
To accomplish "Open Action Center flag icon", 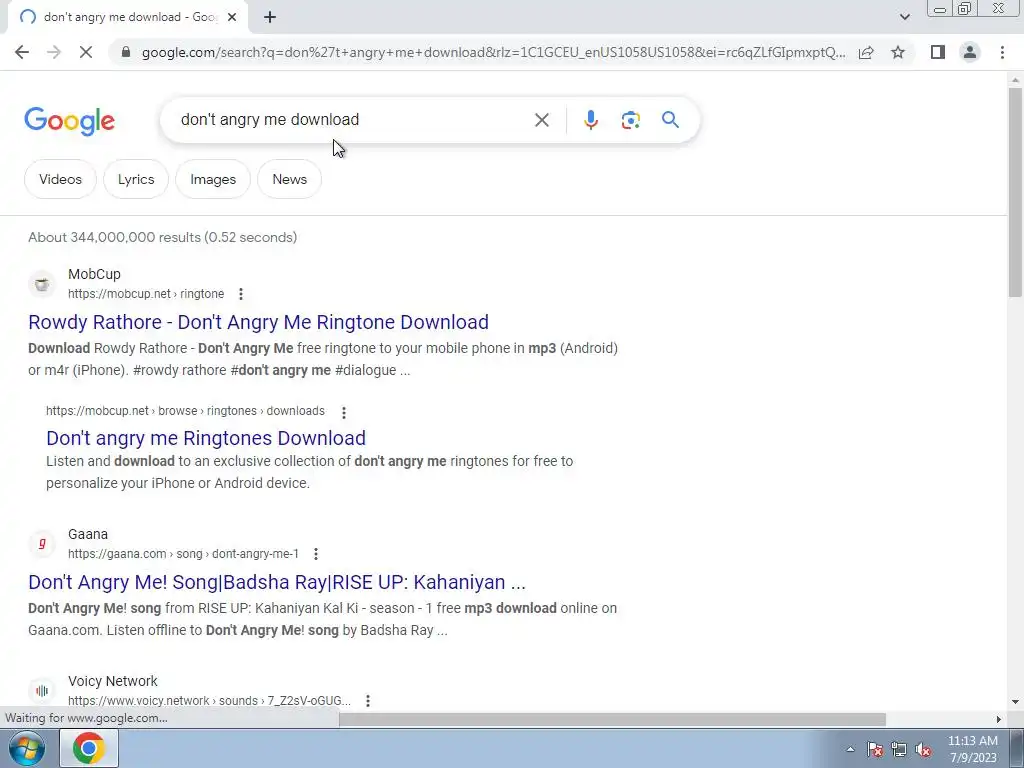I will pyautogui.click(x=875, y=749).
